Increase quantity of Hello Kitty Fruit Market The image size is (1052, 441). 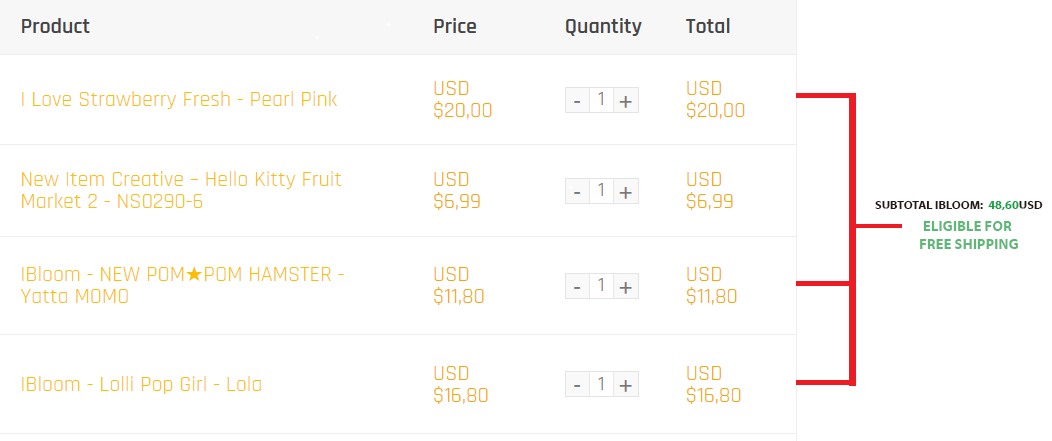pyautogui.click(x=626, y=191)
